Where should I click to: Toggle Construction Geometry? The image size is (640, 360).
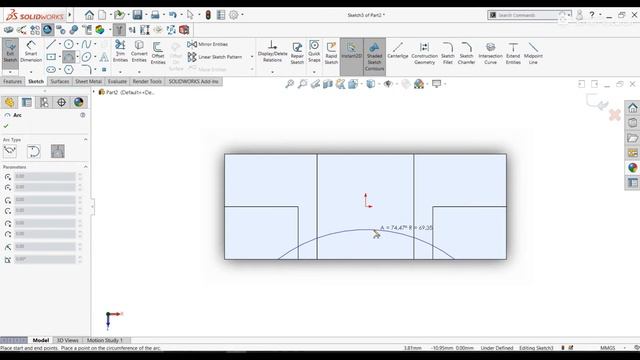tap(424, 53)
